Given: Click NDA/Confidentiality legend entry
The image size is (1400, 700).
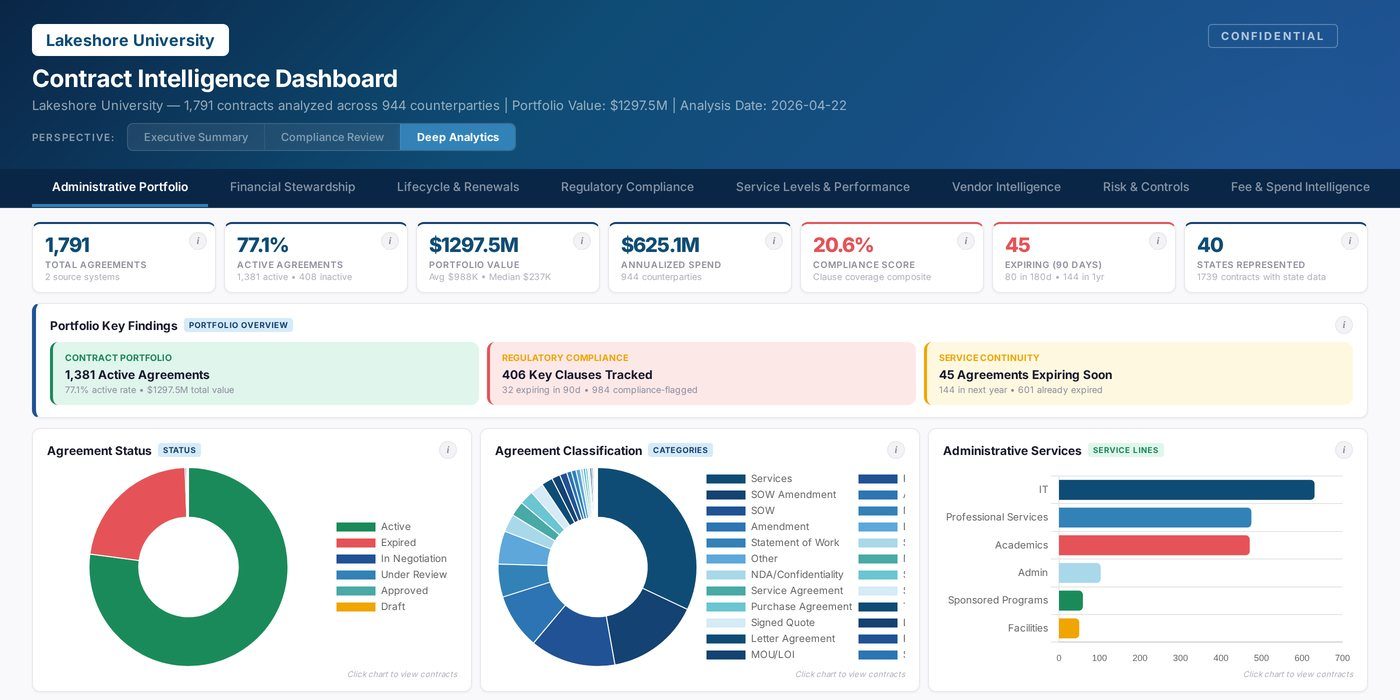Looking at the screenshot, I should pos(775,575).
